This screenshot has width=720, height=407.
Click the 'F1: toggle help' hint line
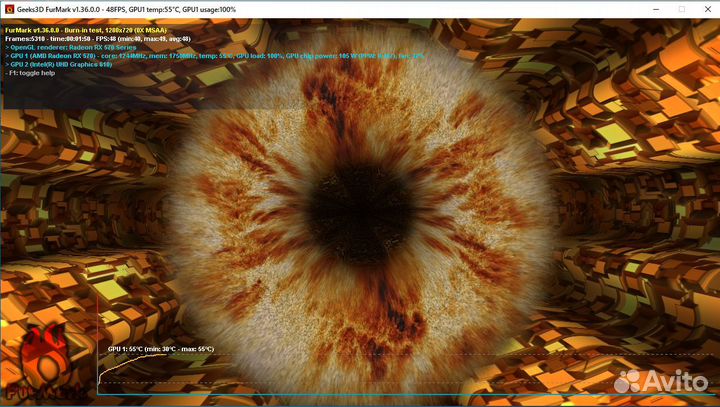[x=33, y=74]
